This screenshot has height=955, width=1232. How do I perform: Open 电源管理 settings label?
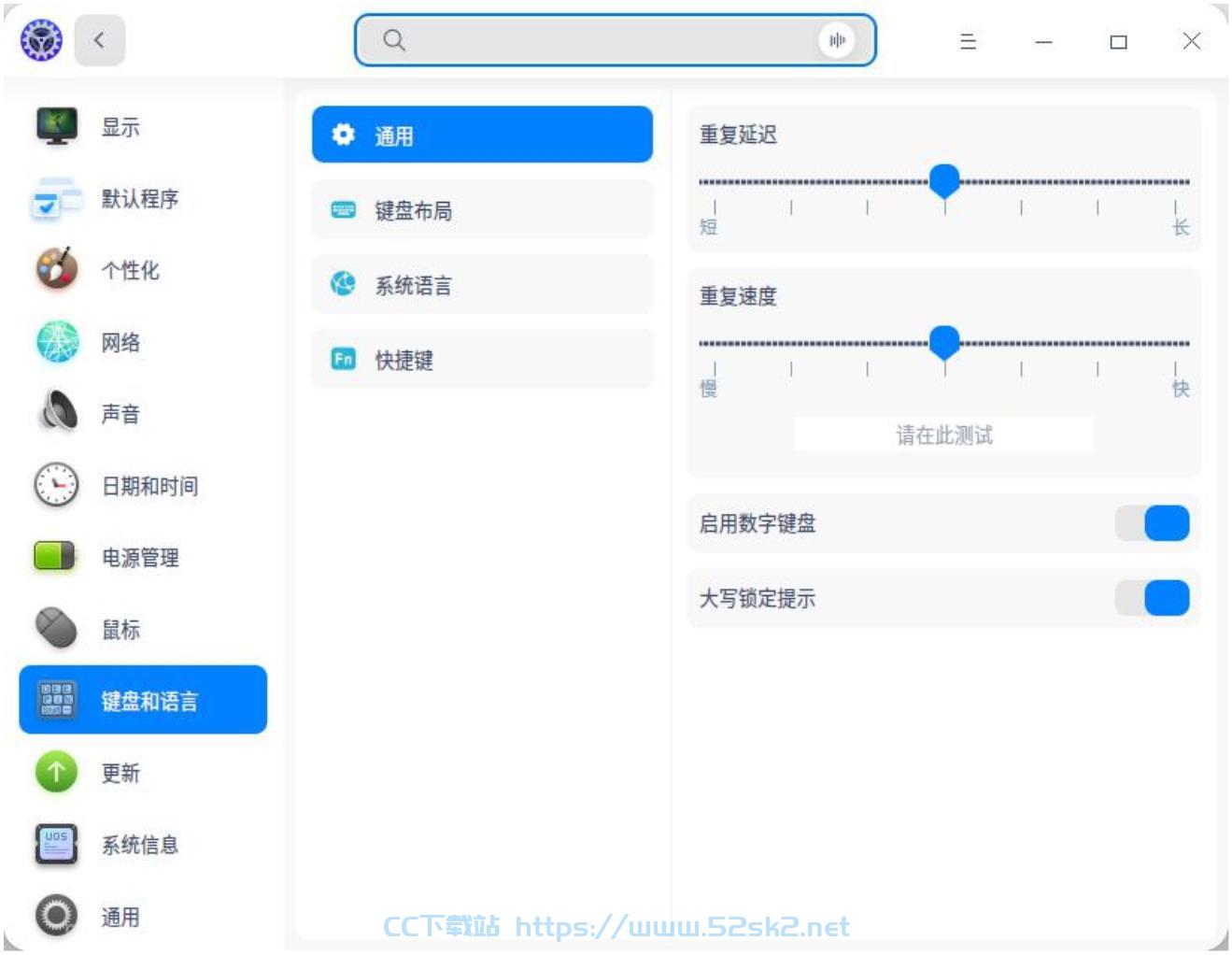click(x=140, y=558)
